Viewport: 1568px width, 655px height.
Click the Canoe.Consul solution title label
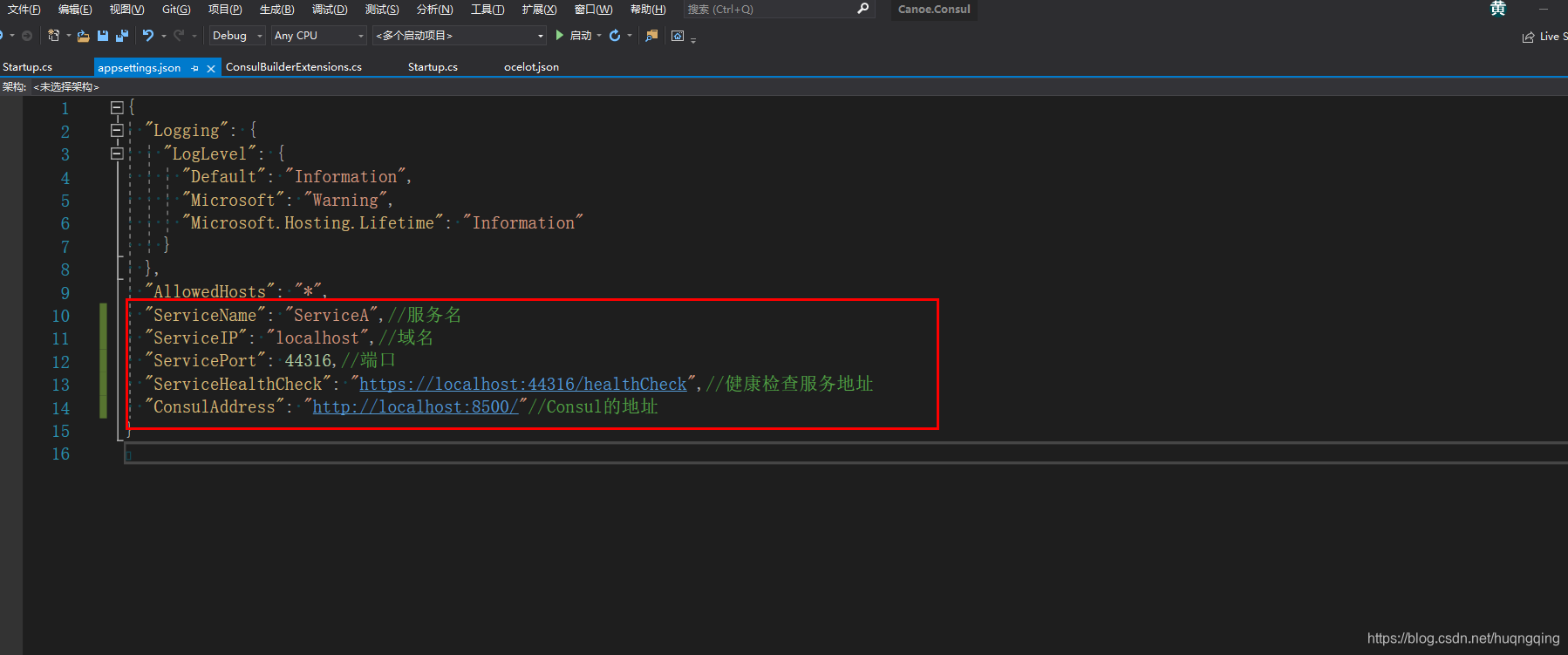(x=934, y=9)
